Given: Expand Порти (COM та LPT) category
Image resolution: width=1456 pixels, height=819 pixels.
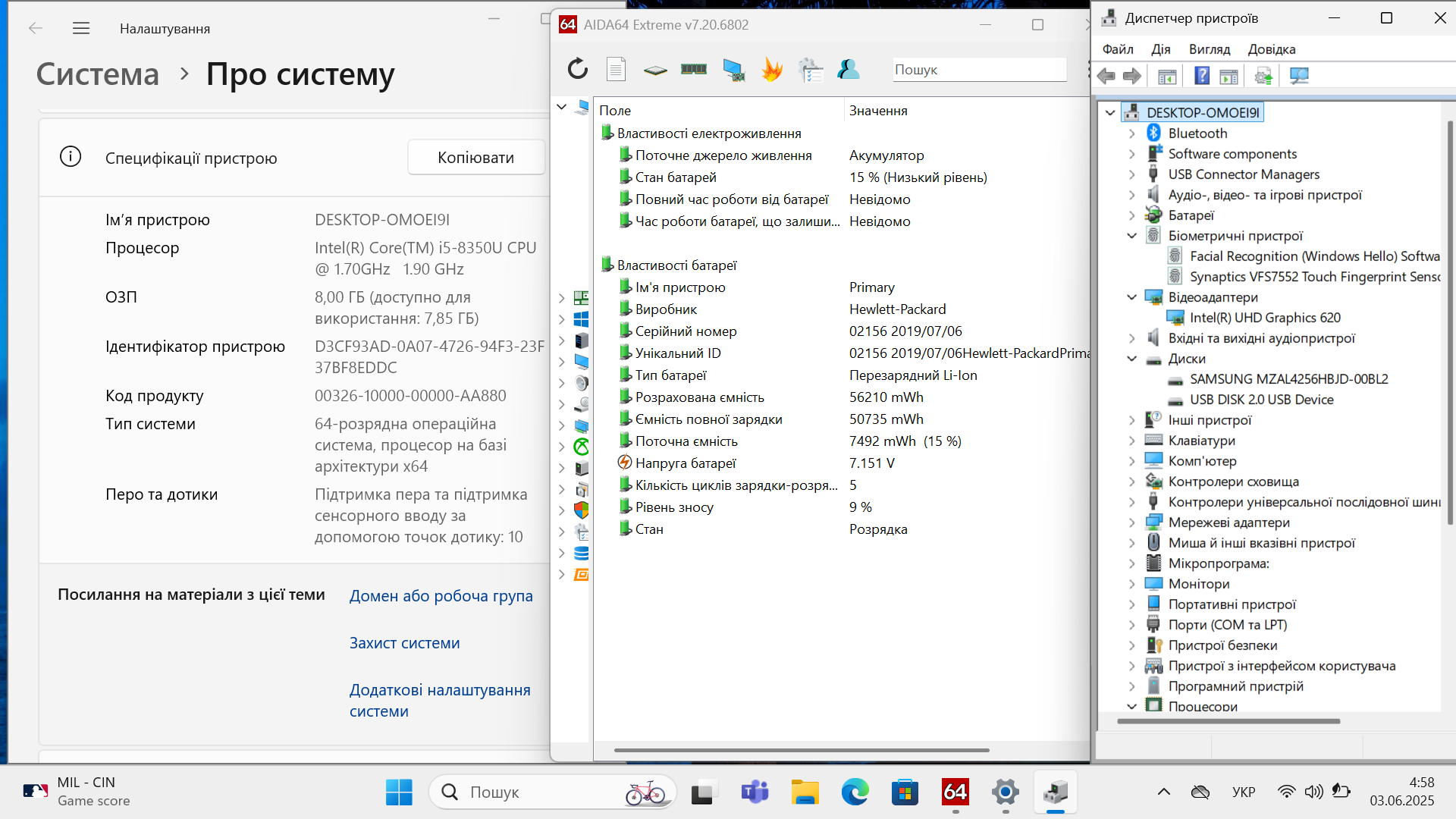Looking at the screenshot, I should (x=1131, y=625).
